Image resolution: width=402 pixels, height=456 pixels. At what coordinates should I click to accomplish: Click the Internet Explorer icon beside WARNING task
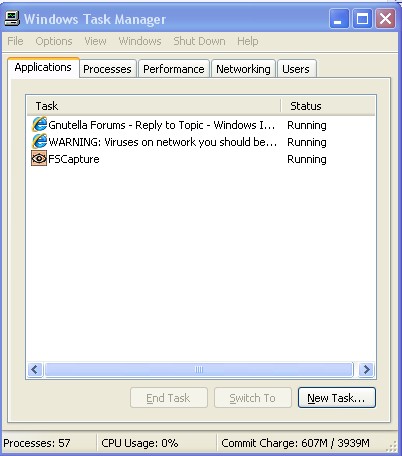[39, 141]
